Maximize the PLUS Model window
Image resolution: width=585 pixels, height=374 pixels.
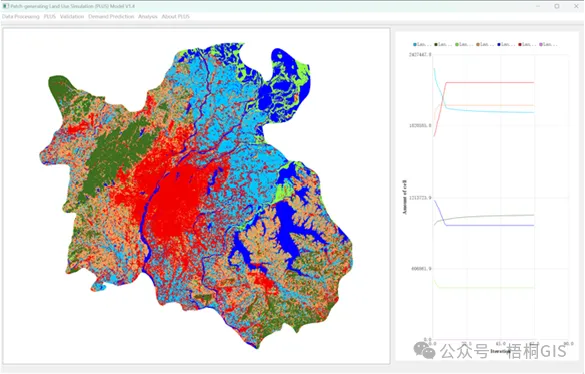[557, 6]
